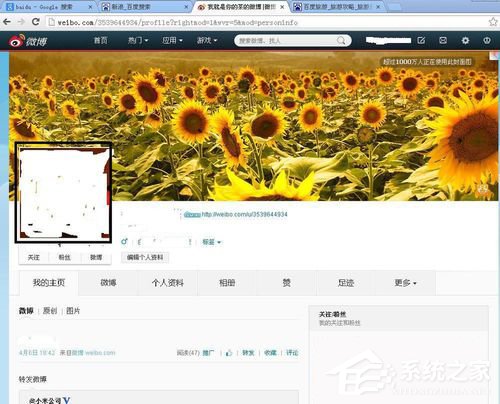Expand the 热门 dropdown menu
The image size is (500, 404).
[138, 40]
